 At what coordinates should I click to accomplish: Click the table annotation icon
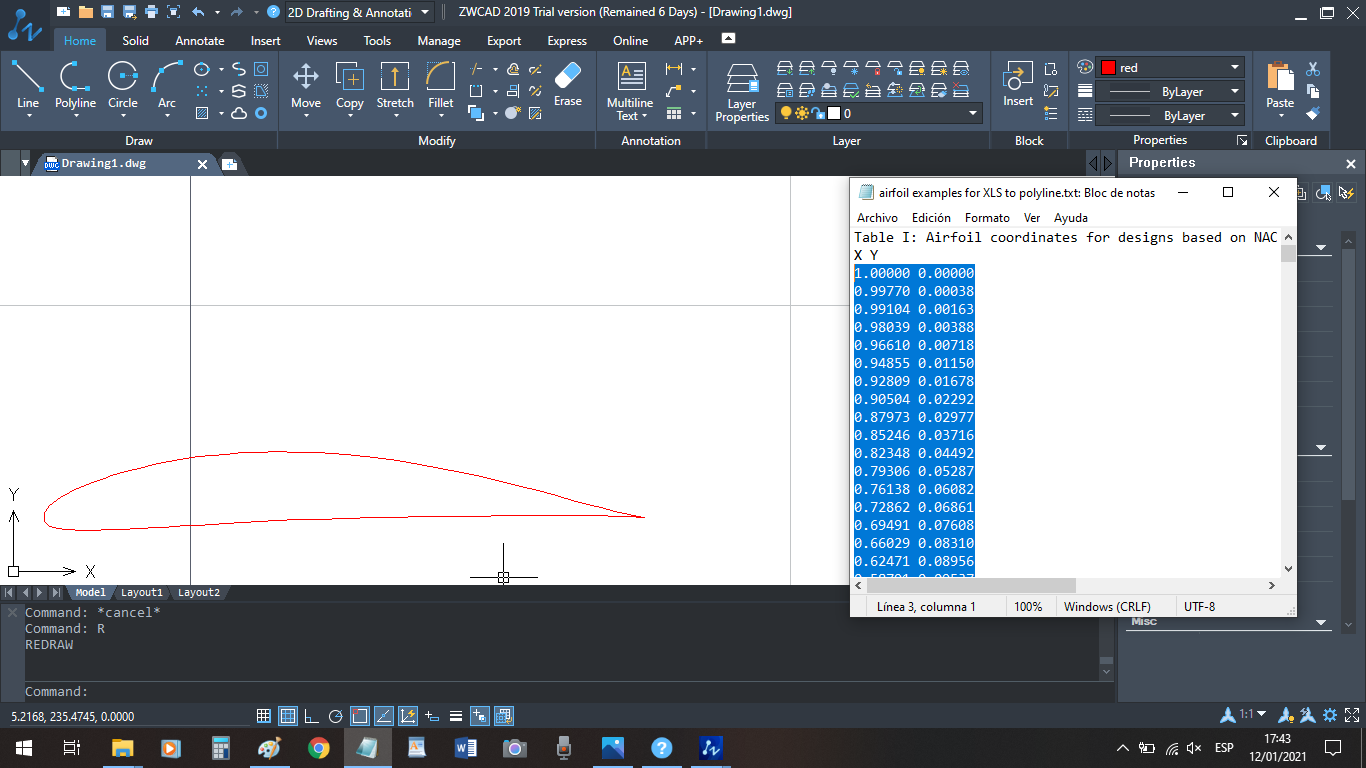point(674,113)
